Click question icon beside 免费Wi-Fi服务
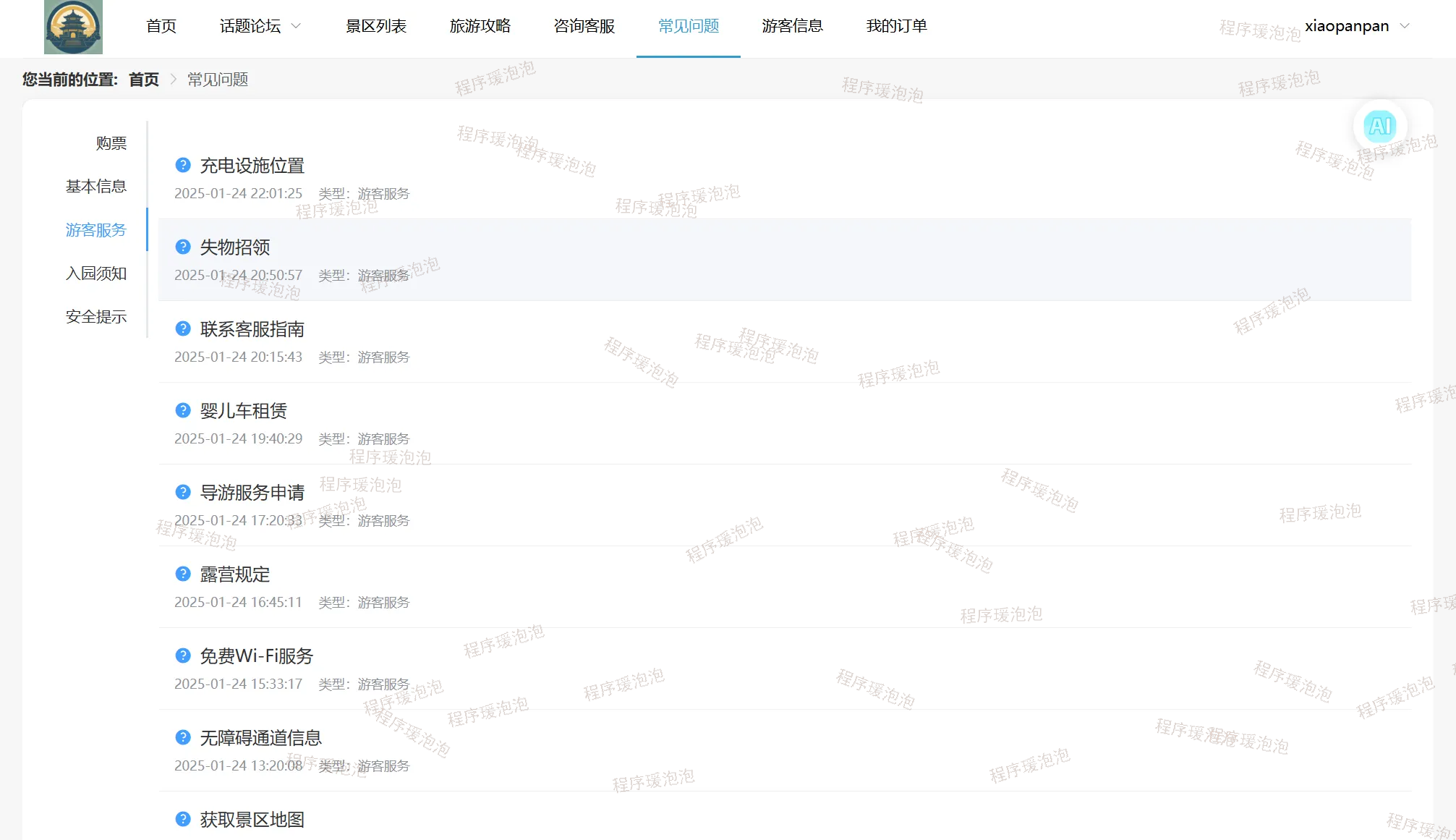1456x840 pixels. click(183, 656)
